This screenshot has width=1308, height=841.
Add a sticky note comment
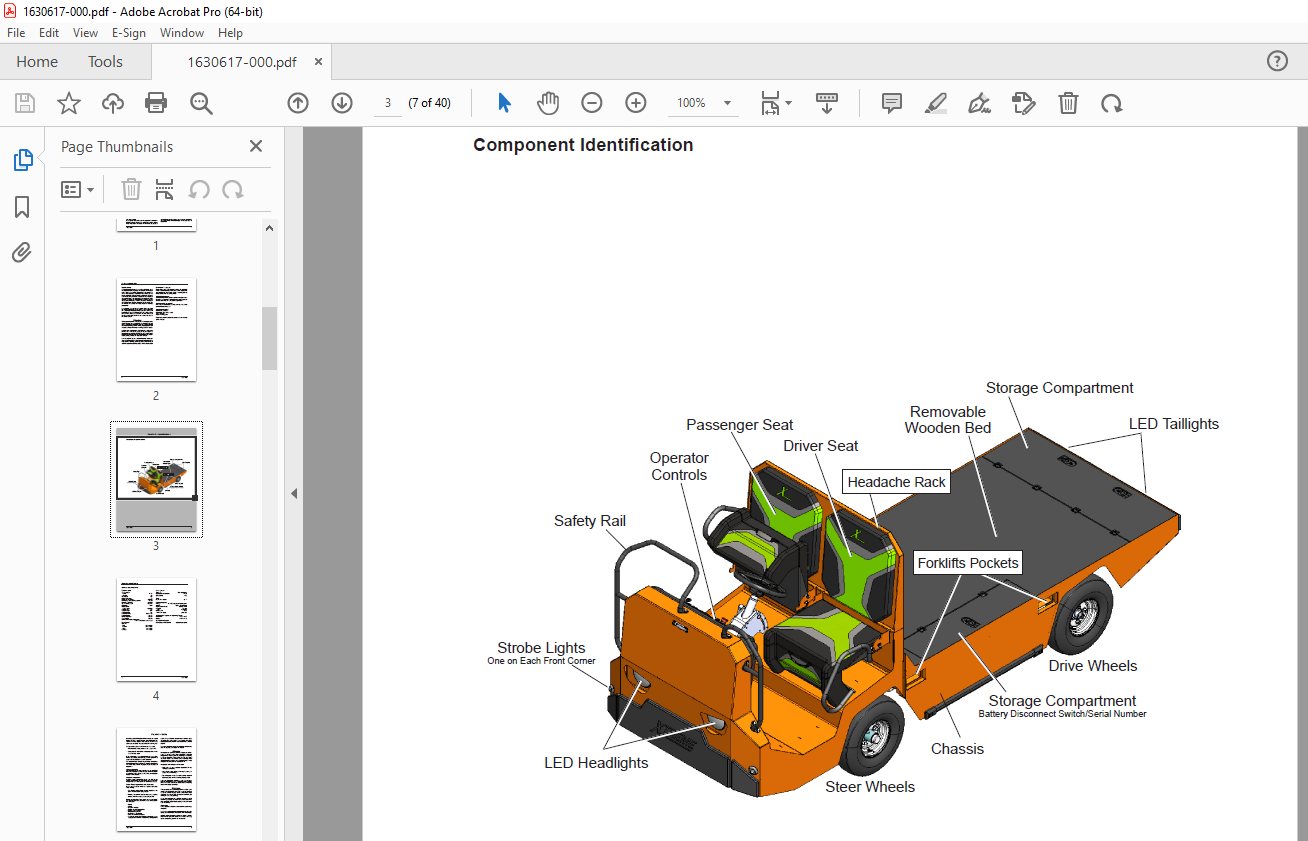click(892, 103)
